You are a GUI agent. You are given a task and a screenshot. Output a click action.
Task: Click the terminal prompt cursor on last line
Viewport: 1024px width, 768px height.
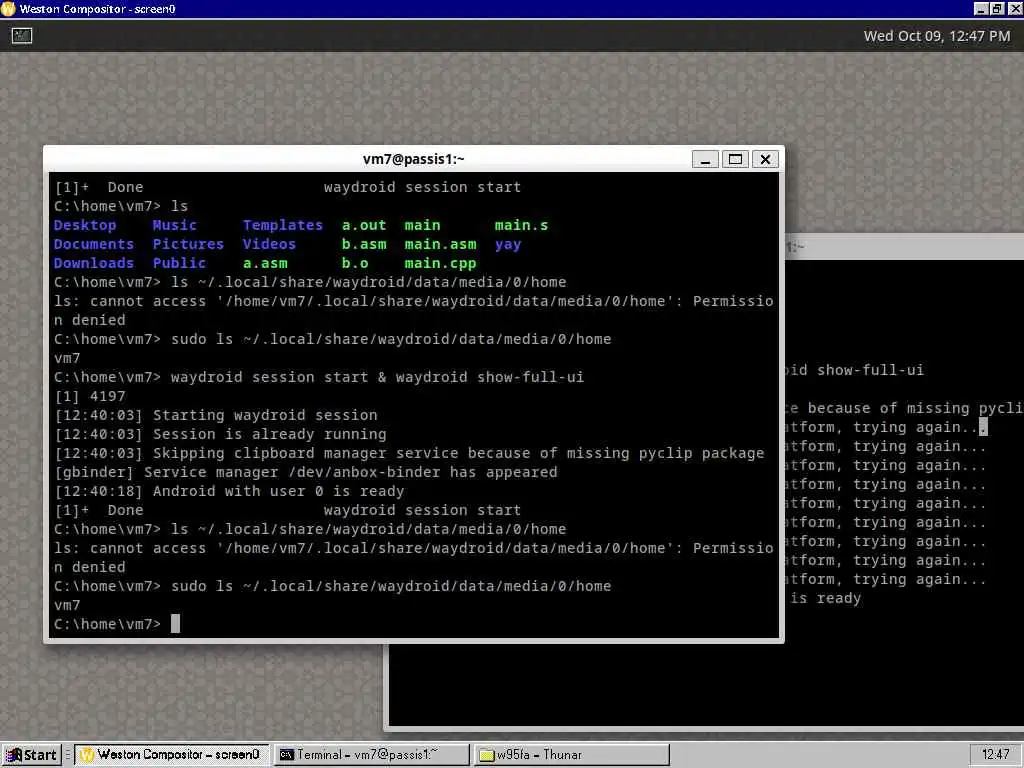(175, 624)
